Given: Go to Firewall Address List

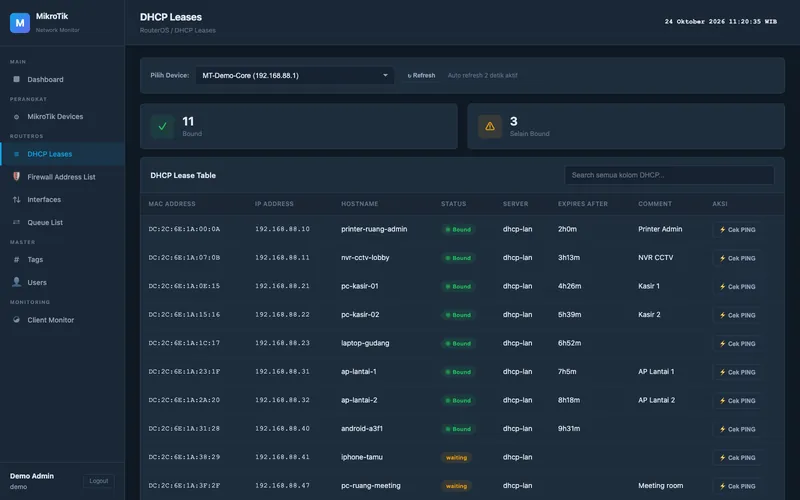Looking at the screenshot, I should (62, 177).
